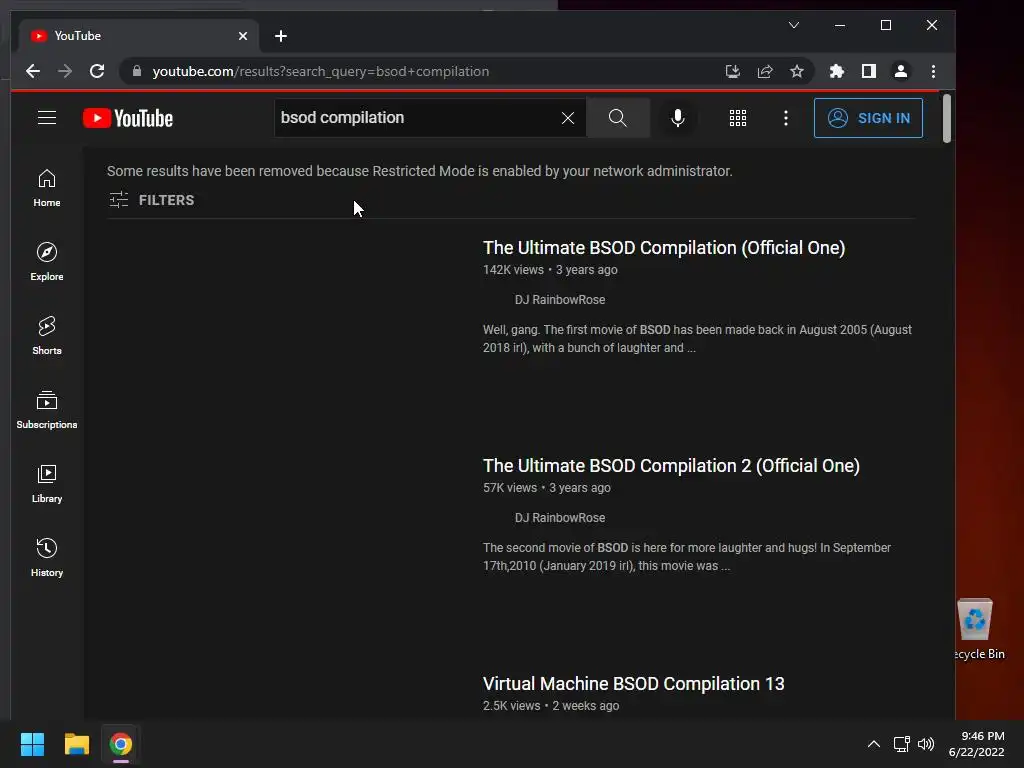Click the page vertical scrollbar thumb
The width and height of the screenshot is (1024, 768).
tap(946, 118)
